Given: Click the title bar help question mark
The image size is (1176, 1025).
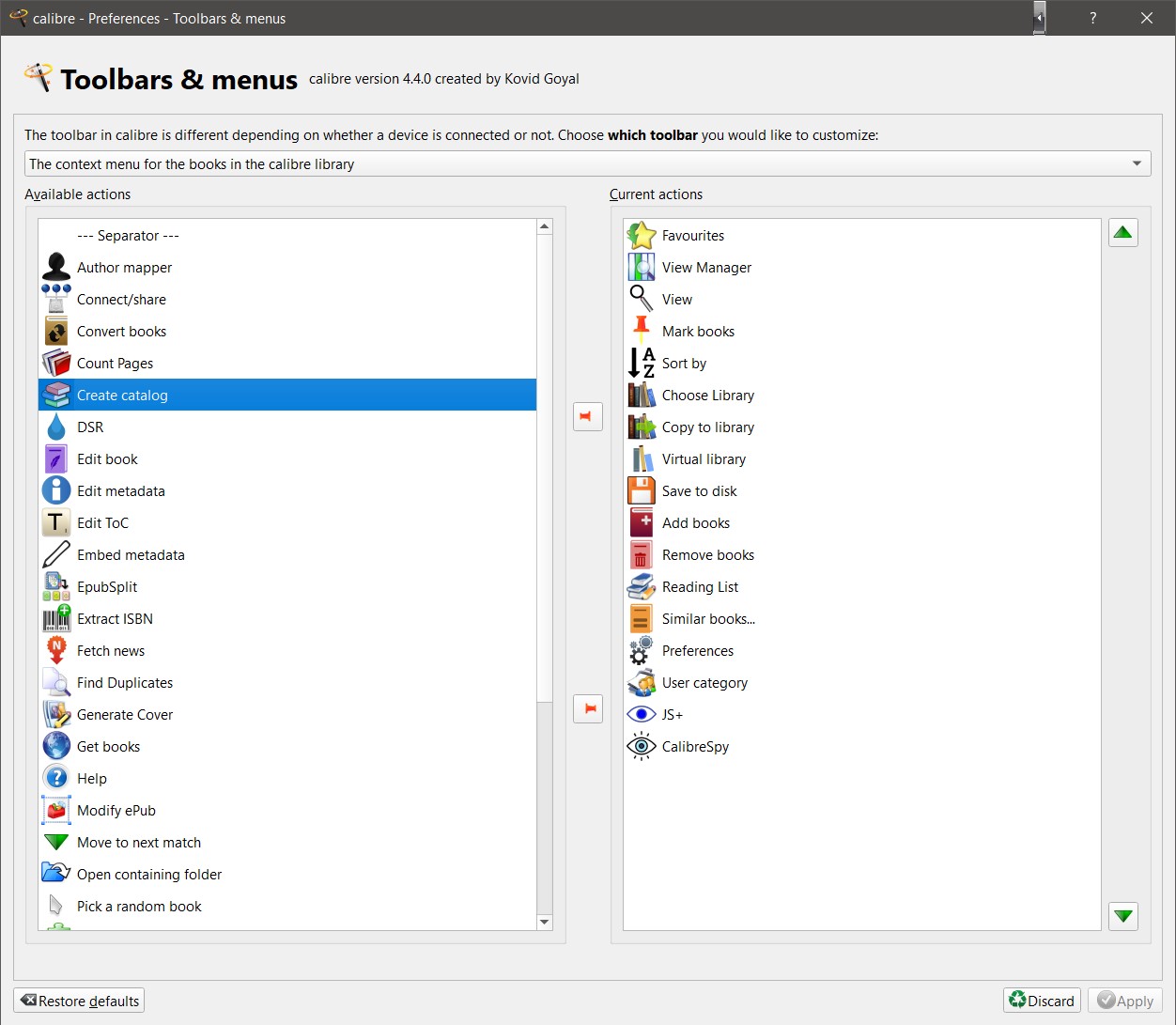Looking at the screenshot, I should [x=1092, y=18].
